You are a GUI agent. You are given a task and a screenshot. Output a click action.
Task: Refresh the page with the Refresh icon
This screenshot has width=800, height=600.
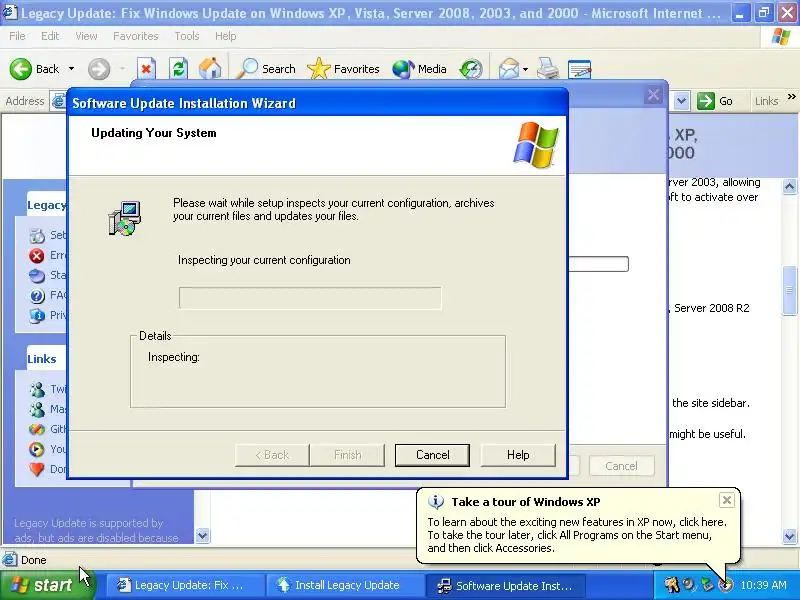click(x=179, y=69)
